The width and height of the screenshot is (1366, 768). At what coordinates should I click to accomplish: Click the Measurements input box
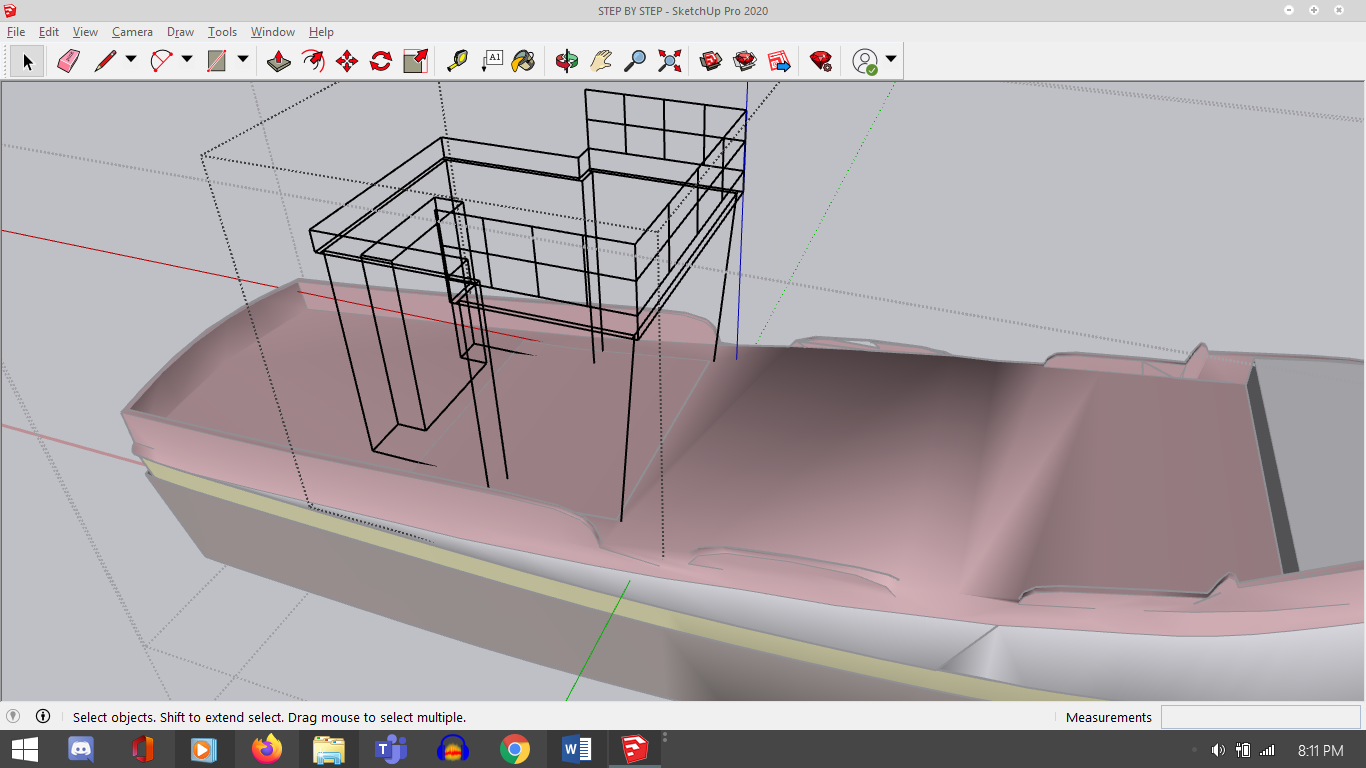click(x=1260, y=717)
